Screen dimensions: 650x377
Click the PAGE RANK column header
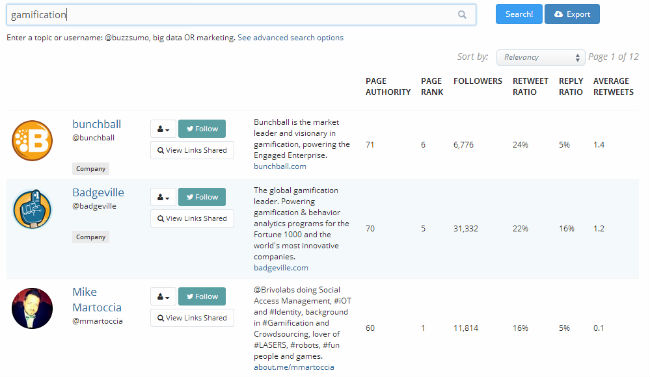tap(432, 86)
